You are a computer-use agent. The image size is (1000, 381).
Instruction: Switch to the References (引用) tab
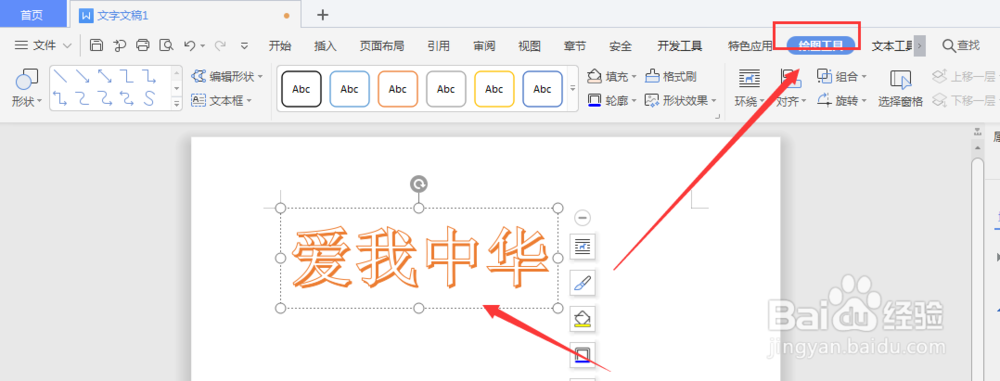[x=438, y=45]
